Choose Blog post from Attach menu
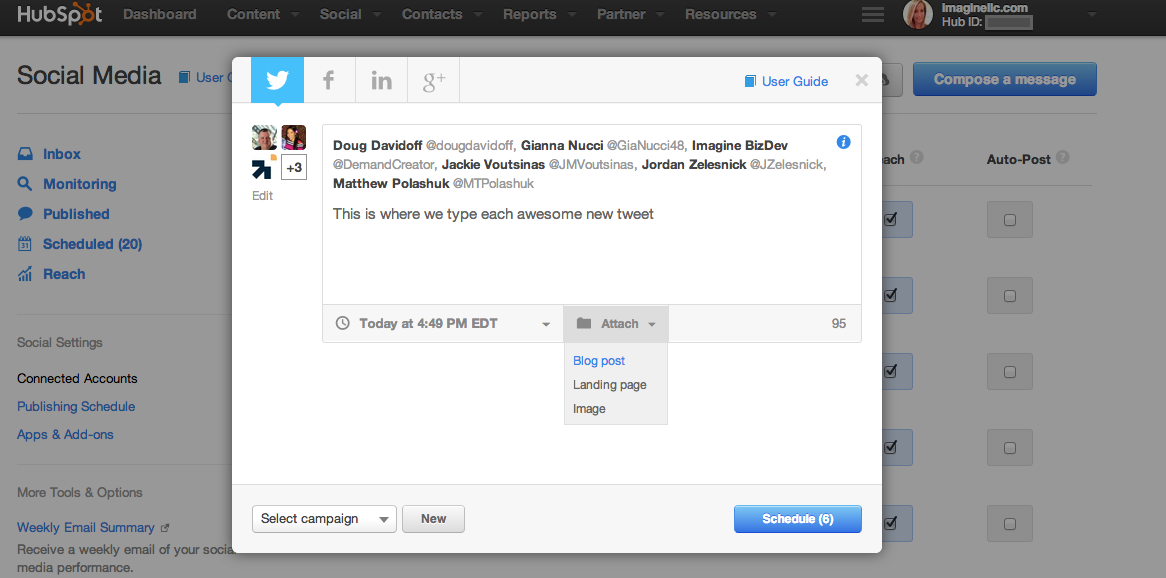This screenshot has height=578, width=1166. point(599,361)
